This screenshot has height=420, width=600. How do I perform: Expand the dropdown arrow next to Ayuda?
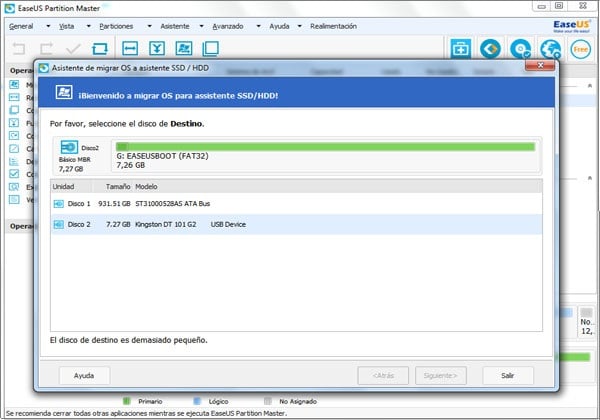point(300,26)
